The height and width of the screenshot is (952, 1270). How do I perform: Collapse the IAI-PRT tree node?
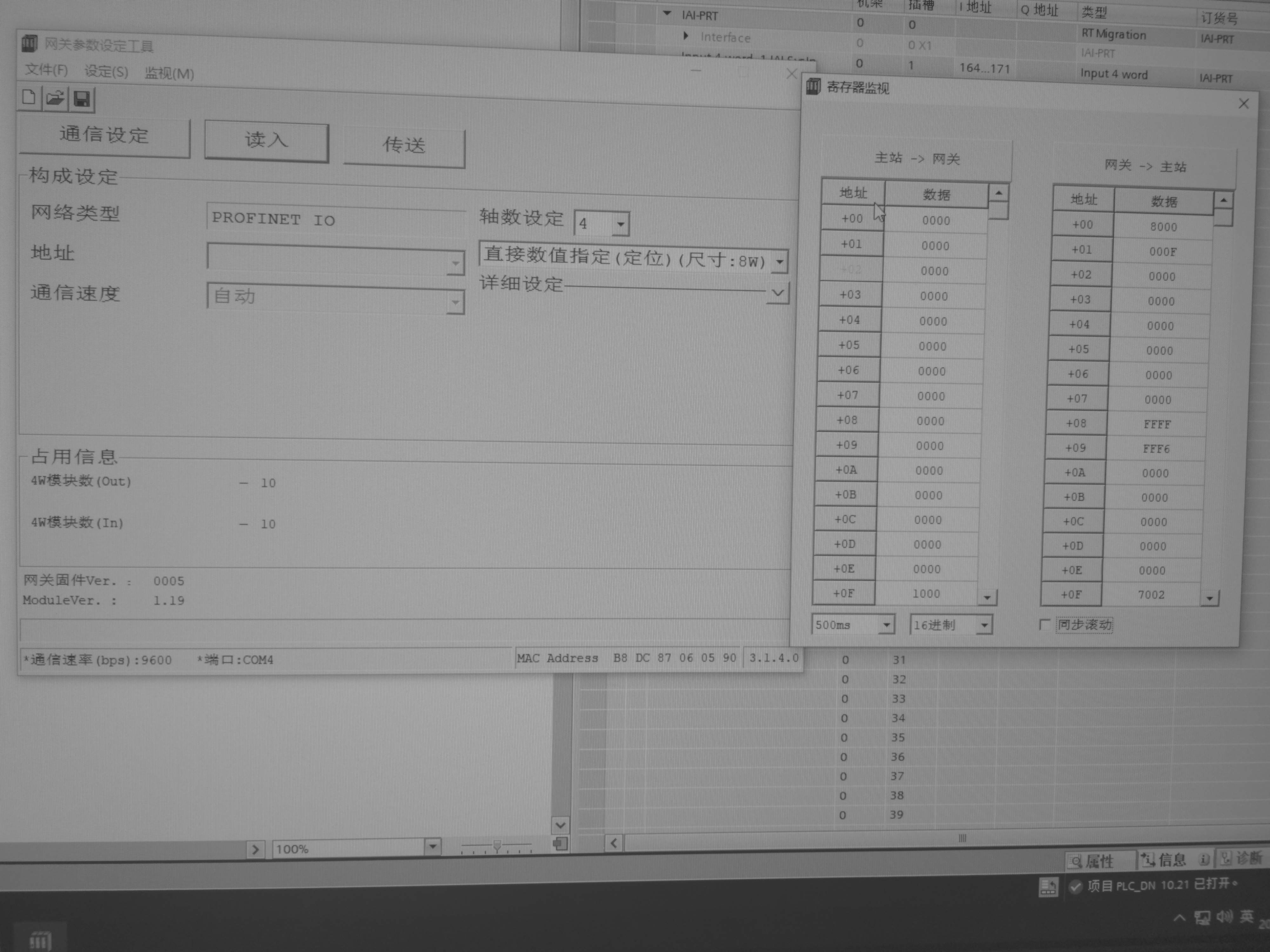[x=666, y=13]
